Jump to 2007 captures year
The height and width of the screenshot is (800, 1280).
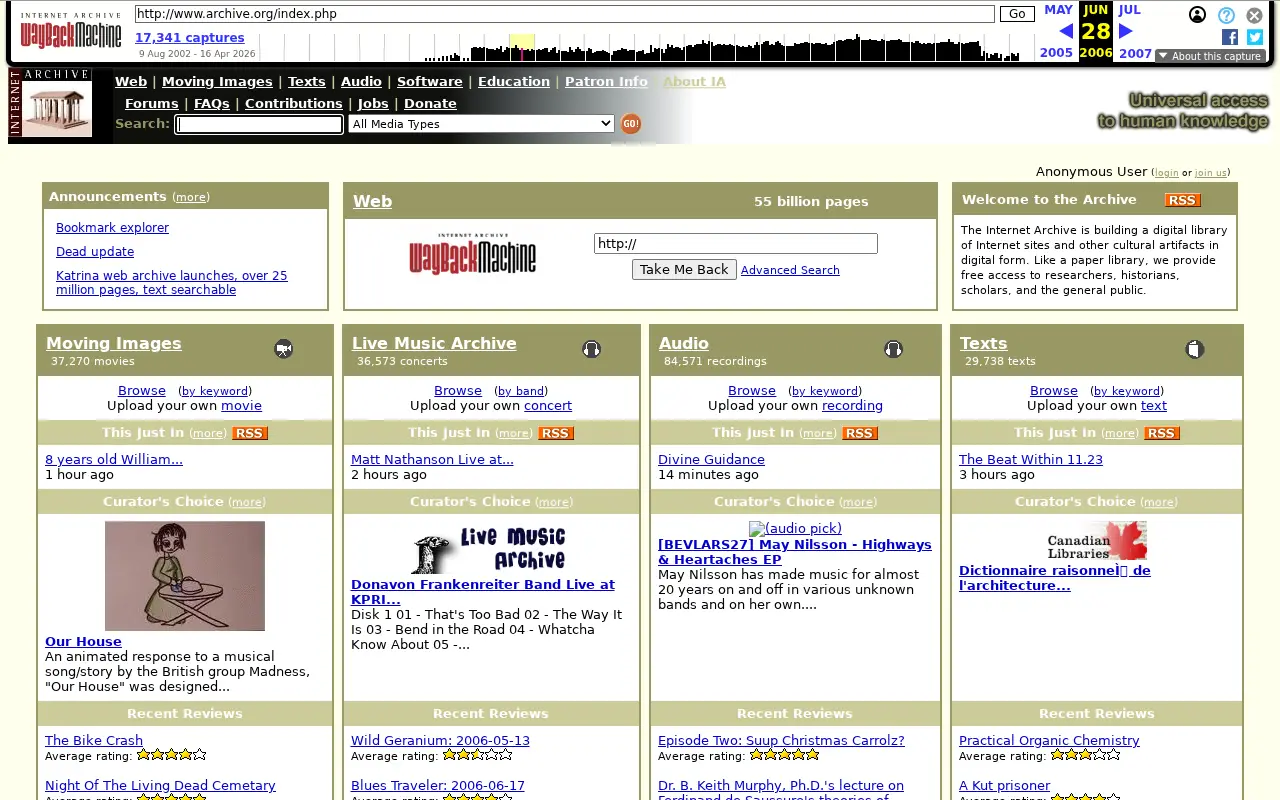click(1135, 54)
